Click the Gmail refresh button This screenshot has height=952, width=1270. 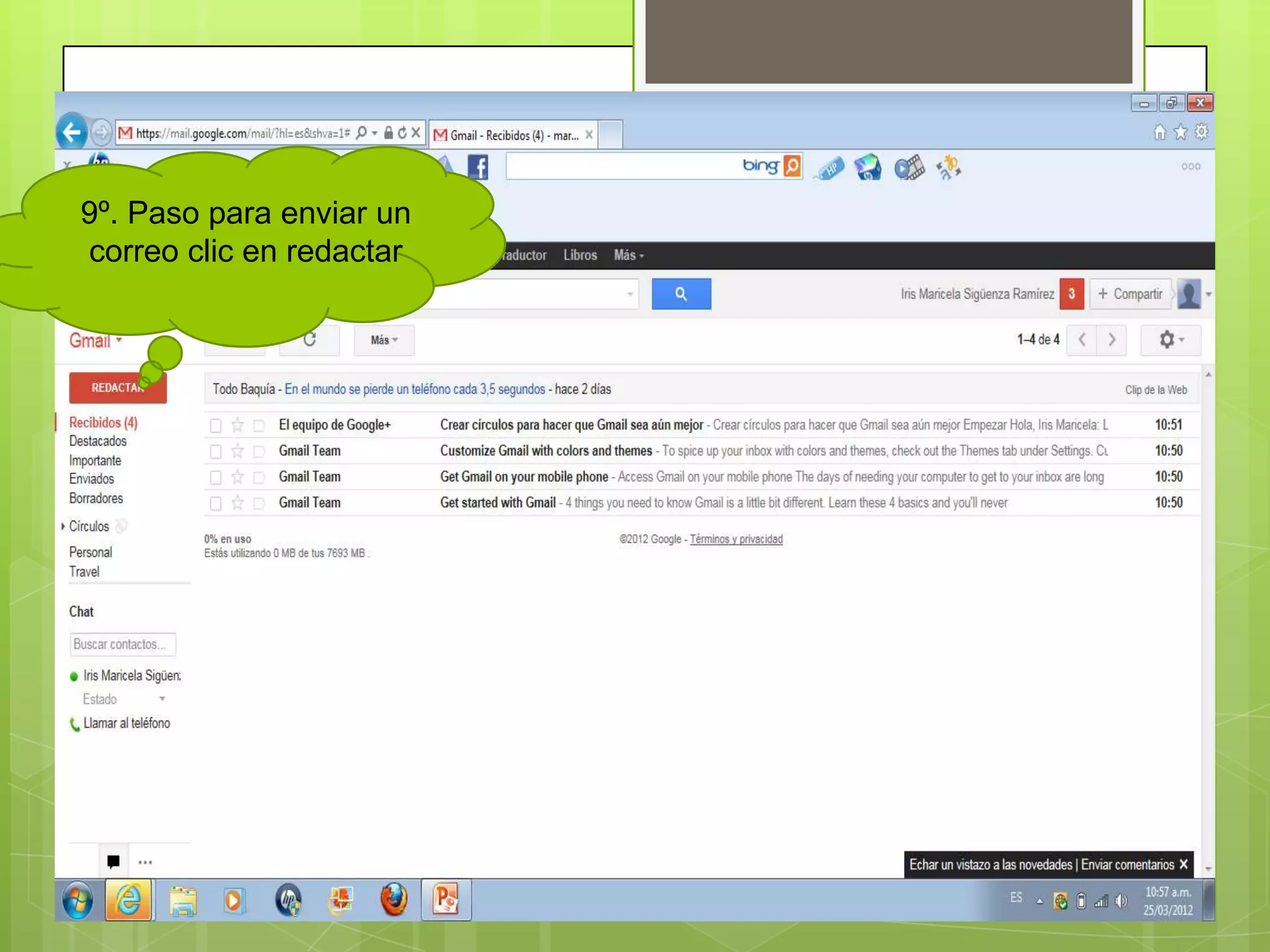click(x=309, y=340)
